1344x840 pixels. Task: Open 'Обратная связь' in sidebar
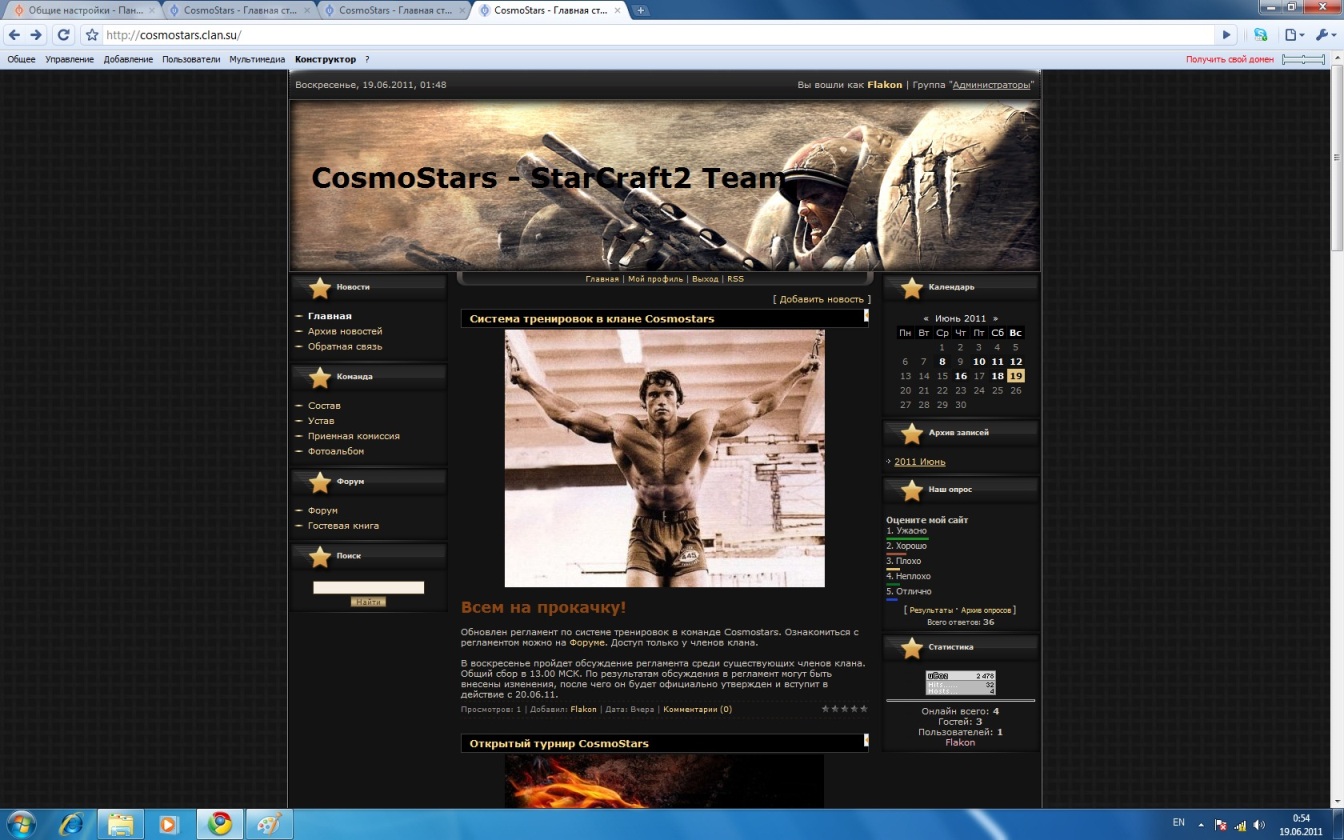345,346
